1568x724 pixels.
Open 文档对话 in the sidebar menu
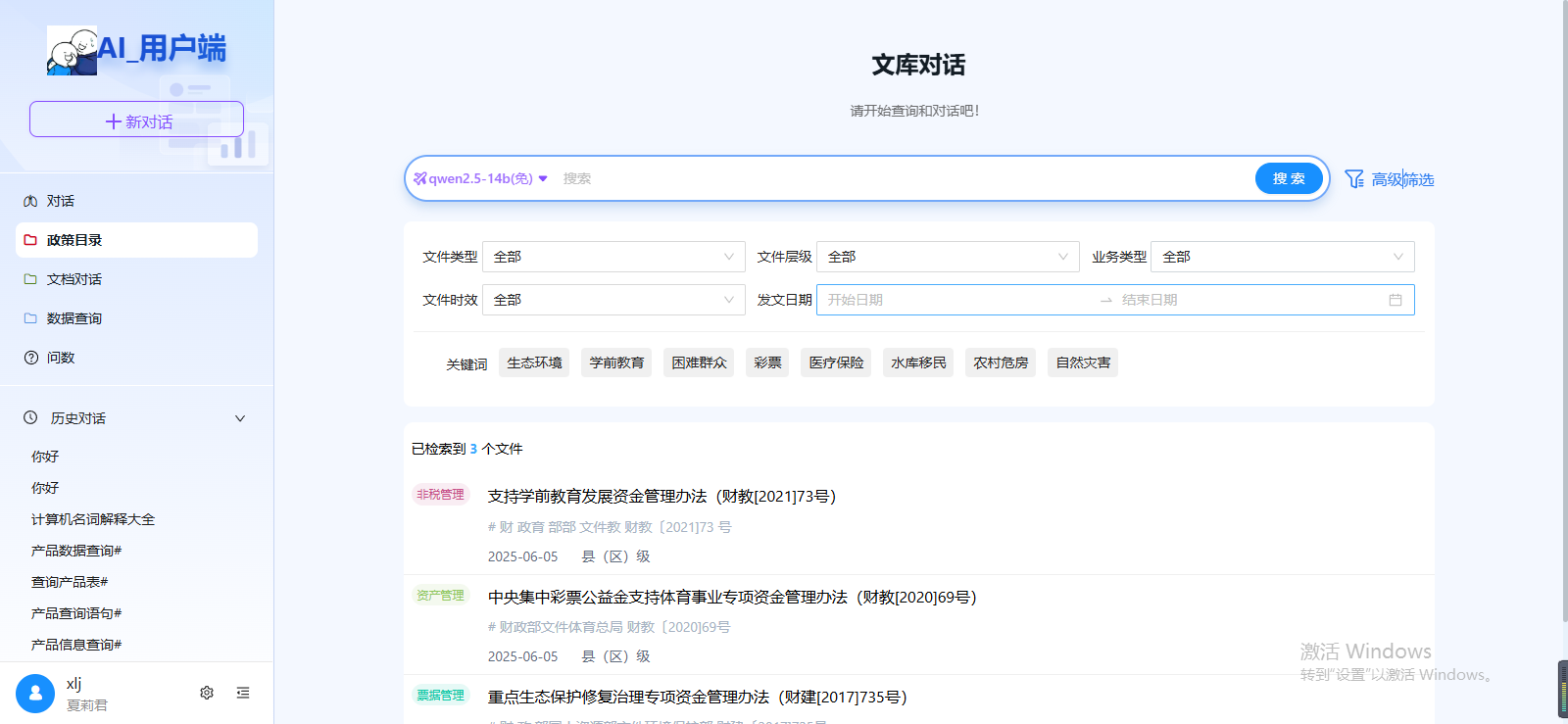pyautogui.click(x=74, y=279)
